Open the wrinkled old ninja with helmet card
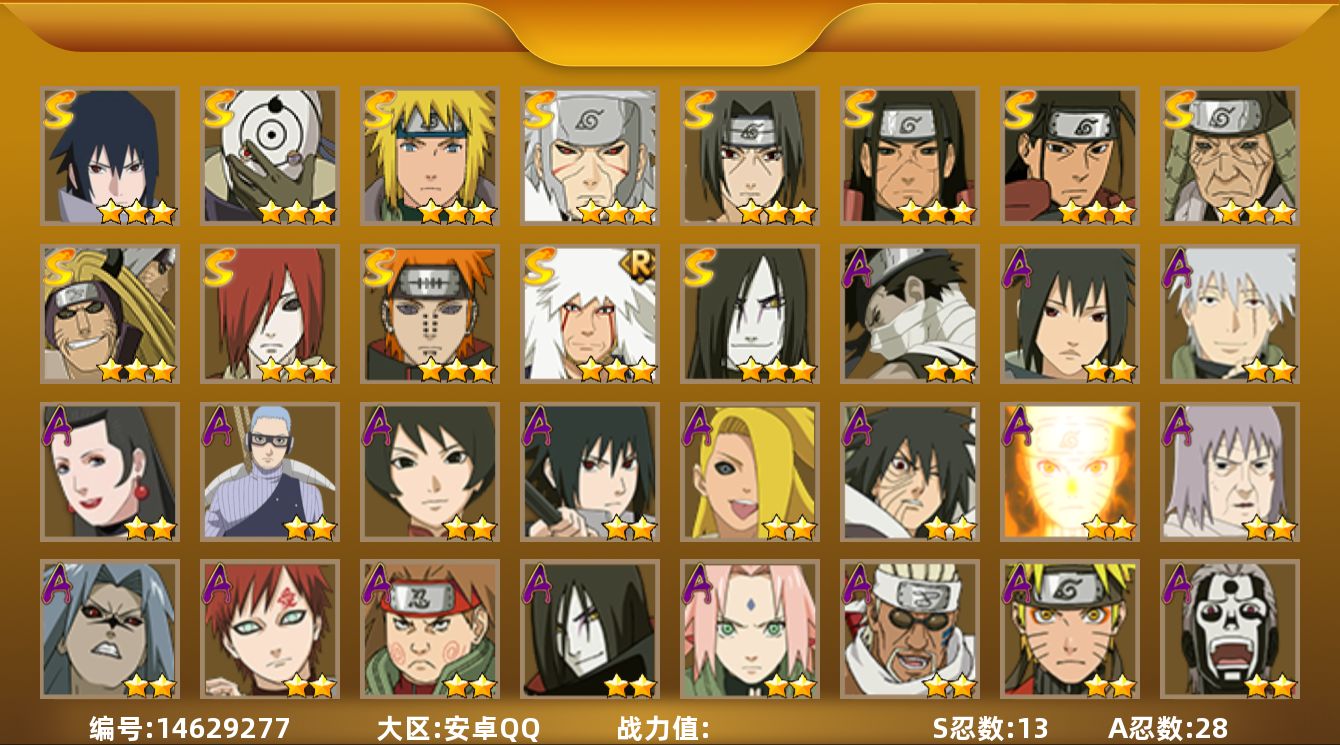This screenshot has height=745, width=1340. [1230, 156]
